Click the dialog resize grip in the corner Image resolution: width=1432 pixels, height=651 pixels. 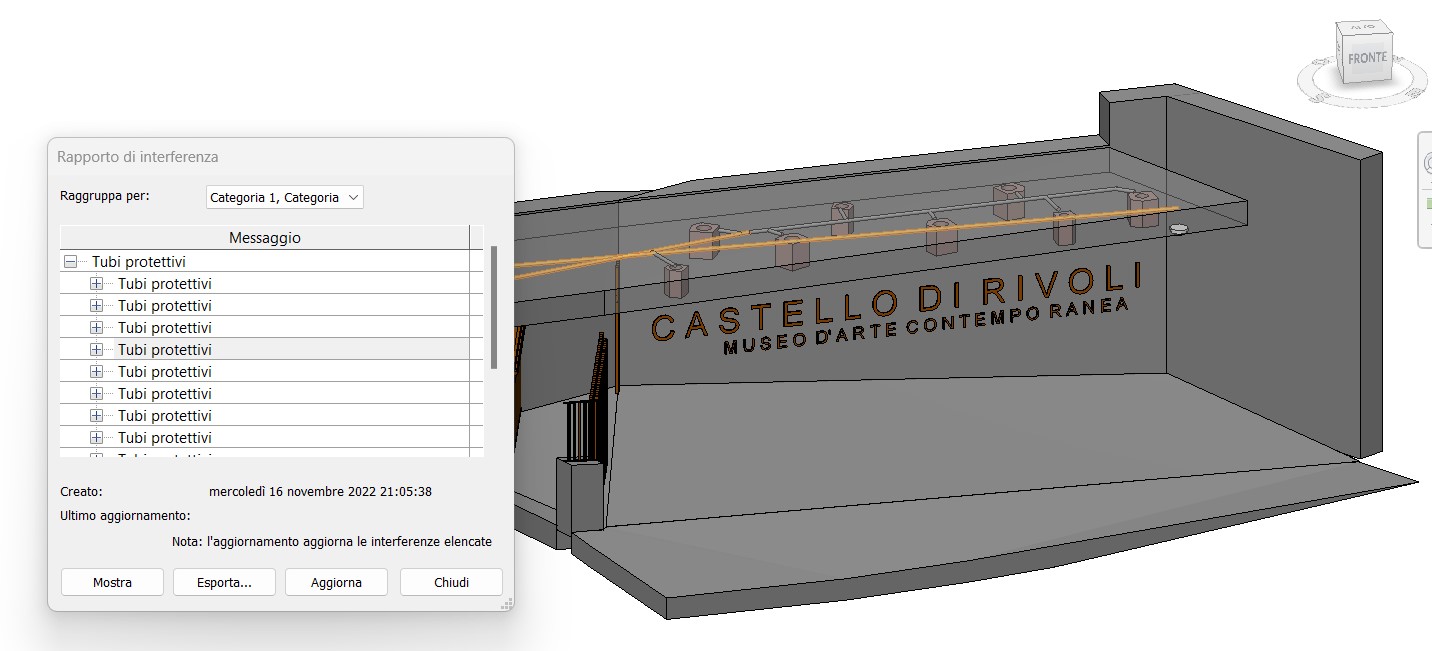pyautogui.click(x=506, y=603)
